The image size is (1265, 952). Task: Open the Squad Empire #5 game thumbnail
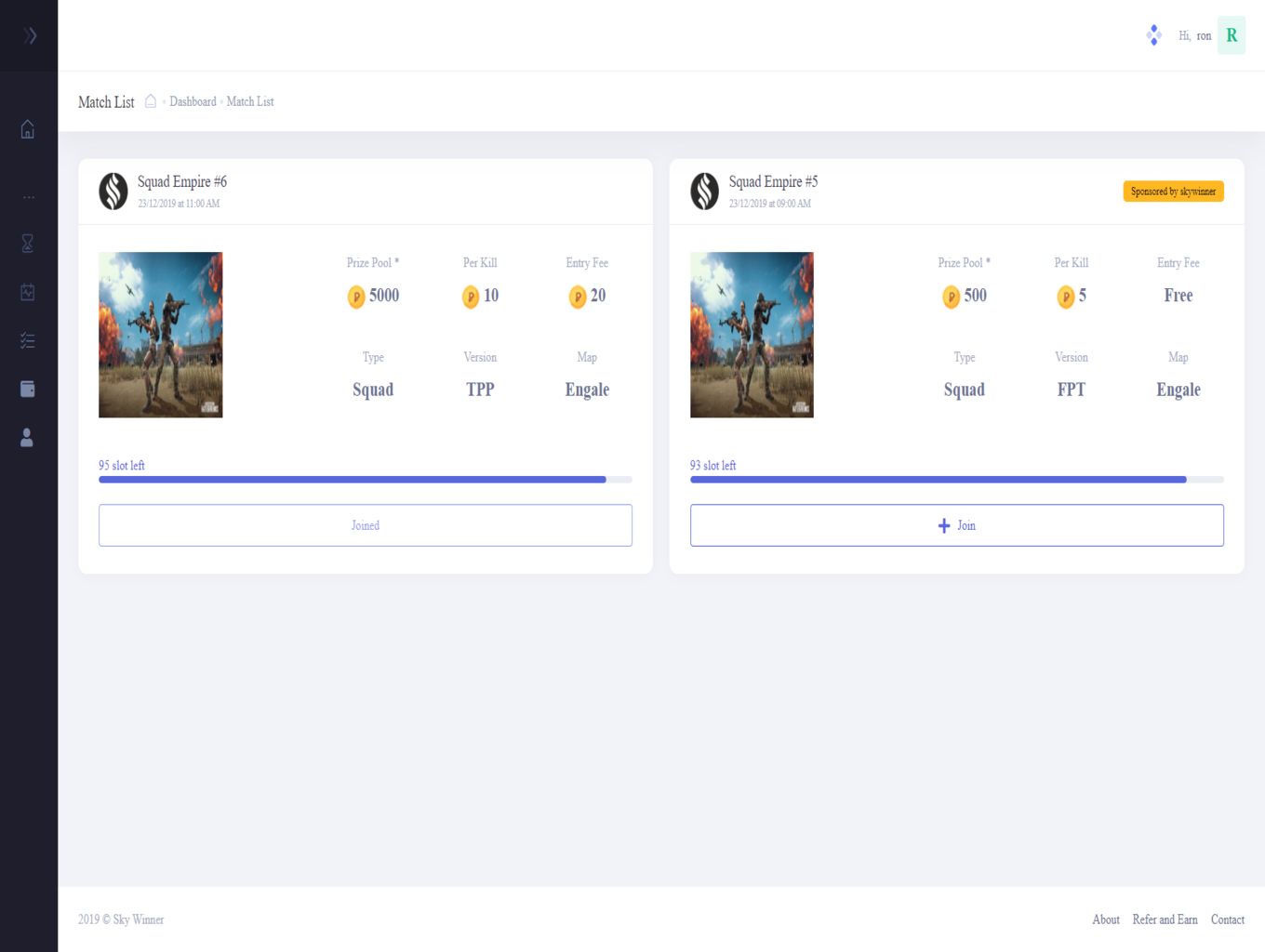click(x=752, y=335)
